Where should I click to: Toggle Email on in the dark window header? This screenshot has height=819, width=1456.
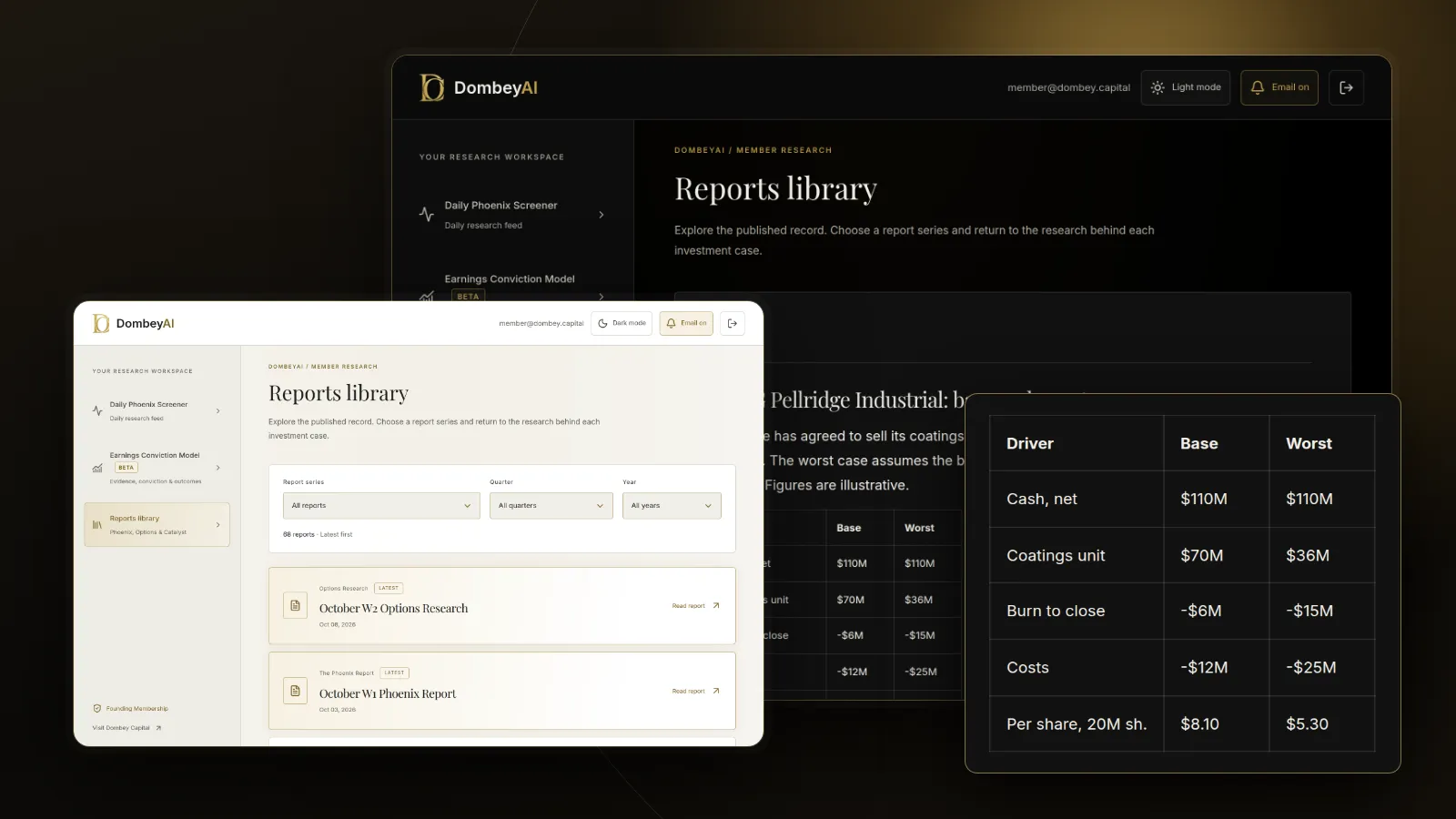click(x=1279, y=87)
